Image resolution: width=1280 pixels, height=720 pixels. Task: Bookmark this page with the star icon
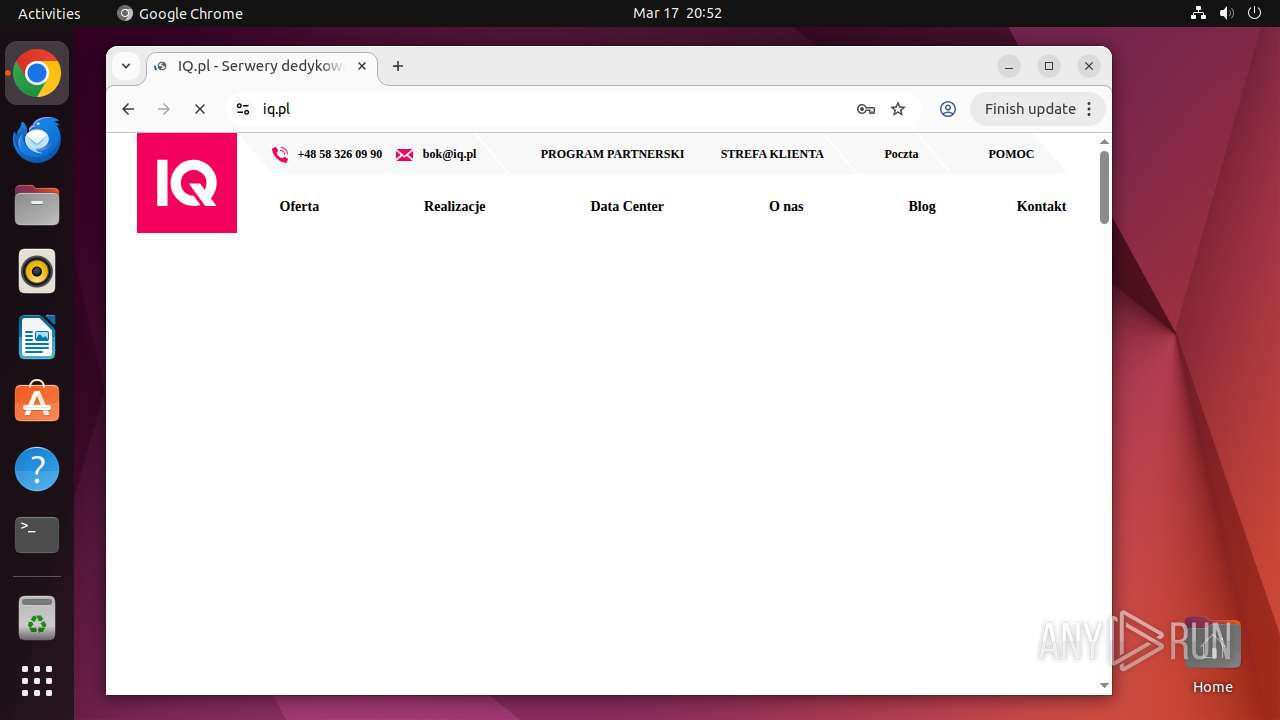click(x=898, y=109)
